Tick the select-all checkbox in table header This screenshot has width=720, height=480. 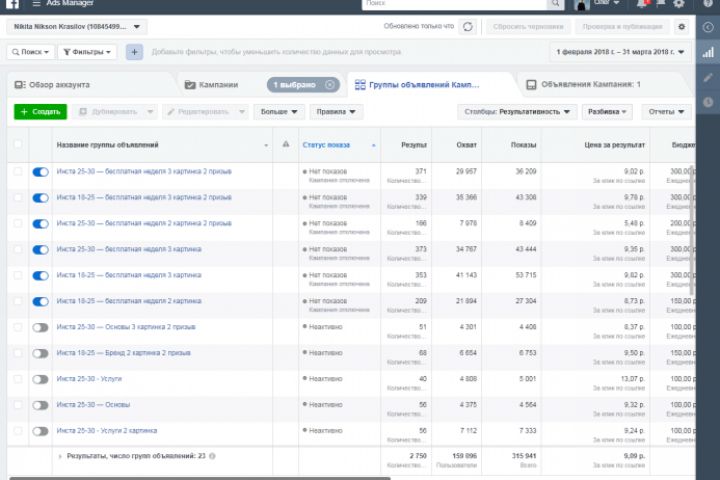tap(17, 144)
